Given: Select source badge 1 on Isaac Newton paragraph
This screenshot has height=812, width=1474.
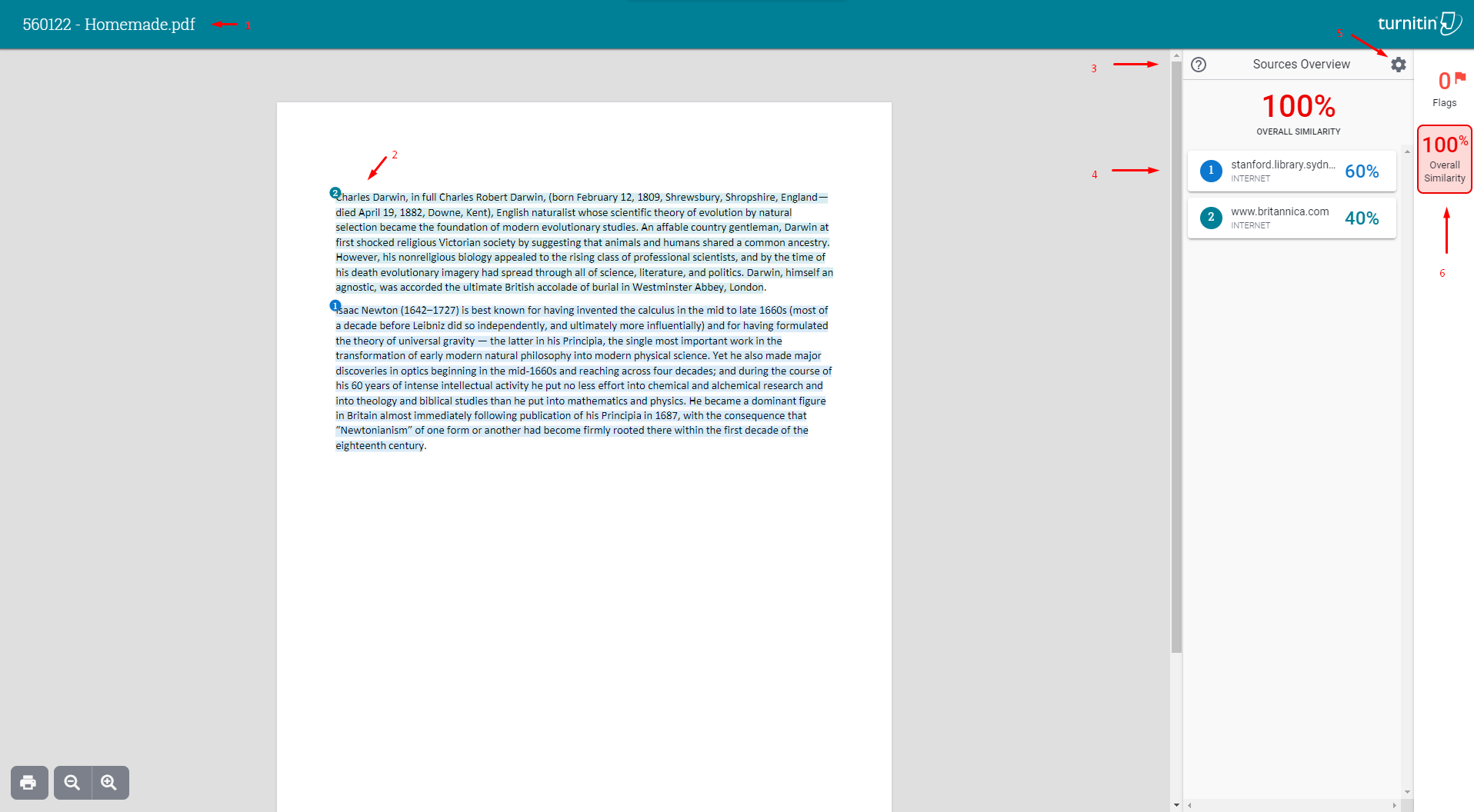Looking at the screenshot, I should 334,305.
